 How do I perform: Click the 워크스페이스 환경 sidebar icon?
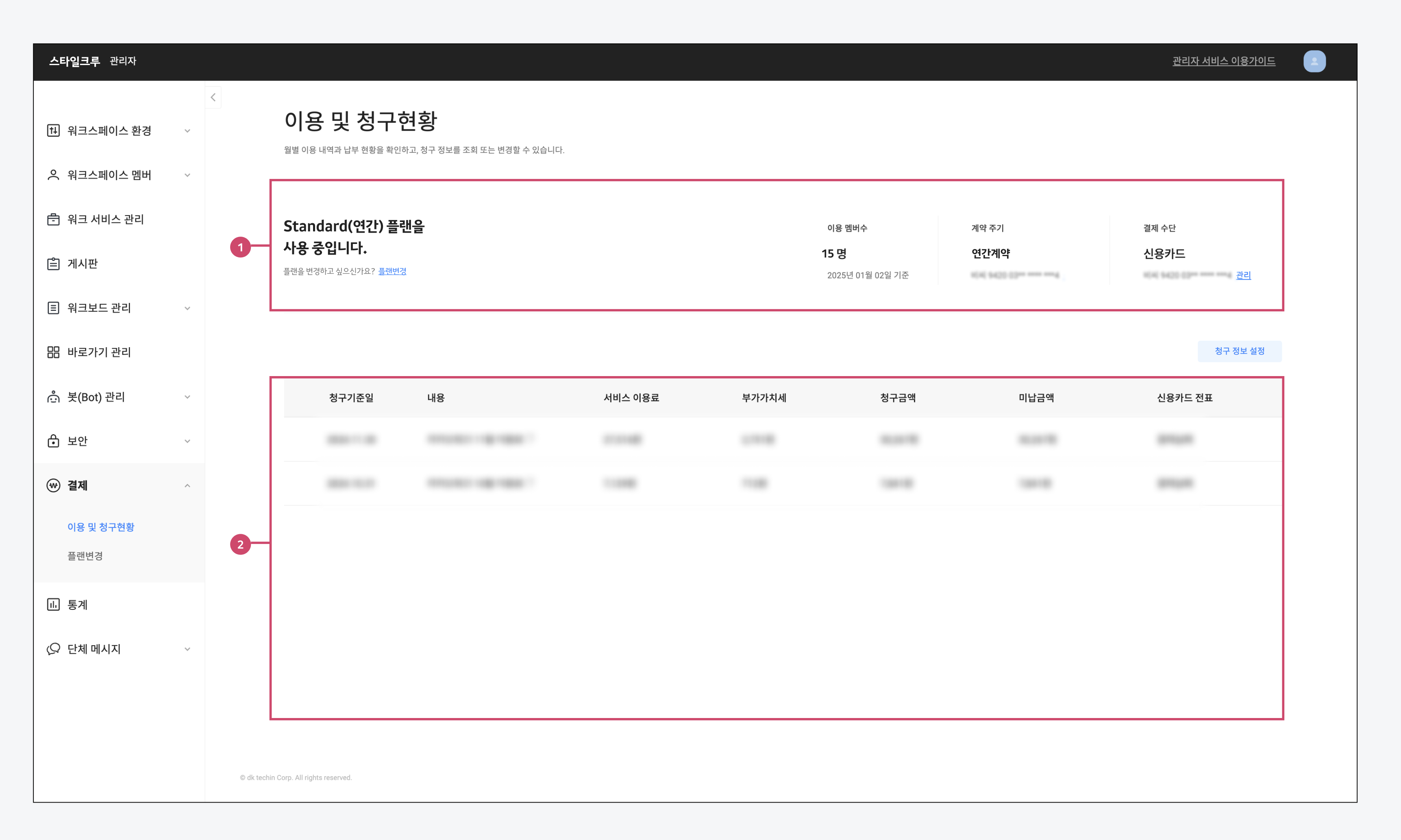coord(53,131)
